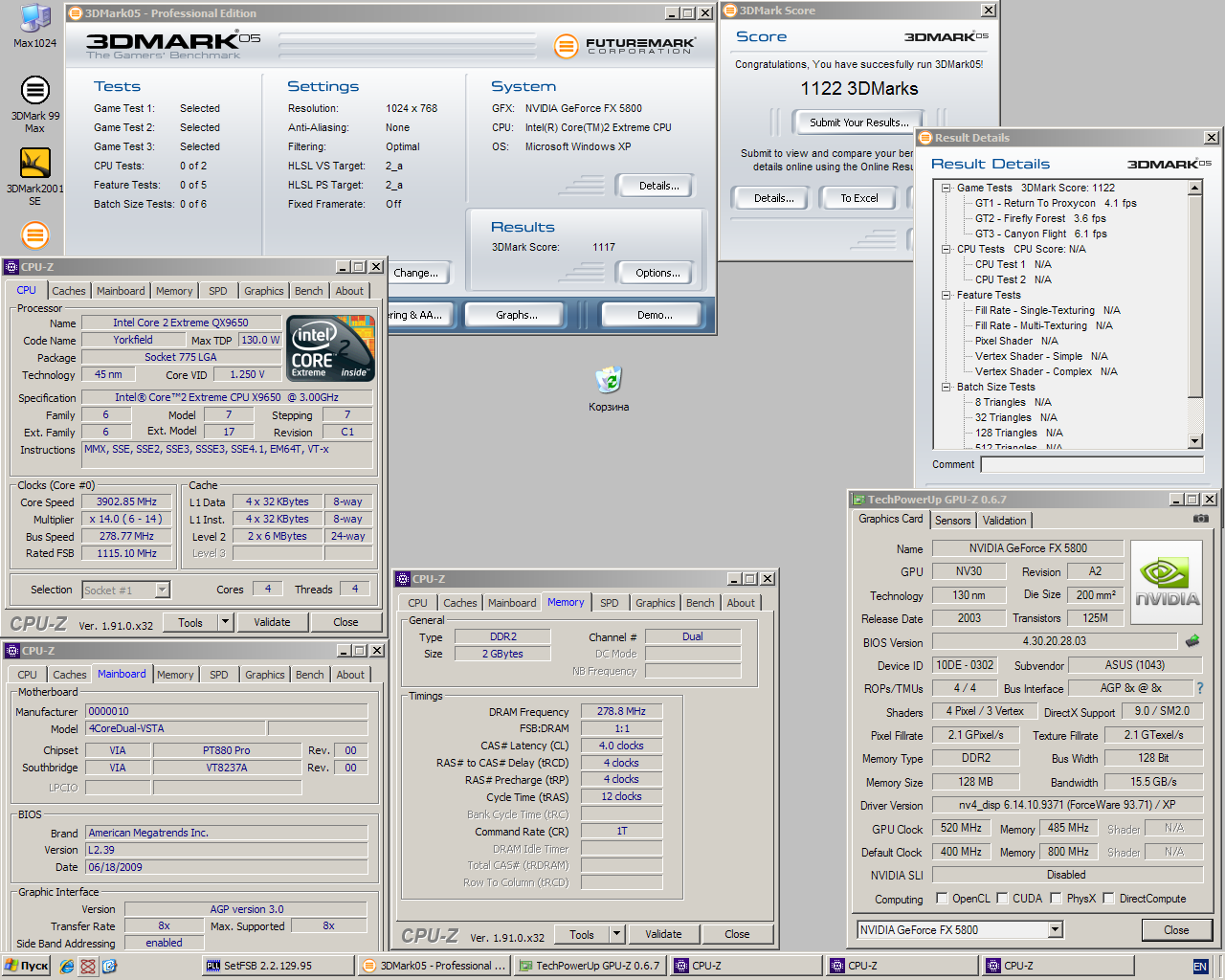Click Validate in CPU-Z Memory window
Image resolution: width=1225 pixels, height=980 pixels.
tap(663, 934)
